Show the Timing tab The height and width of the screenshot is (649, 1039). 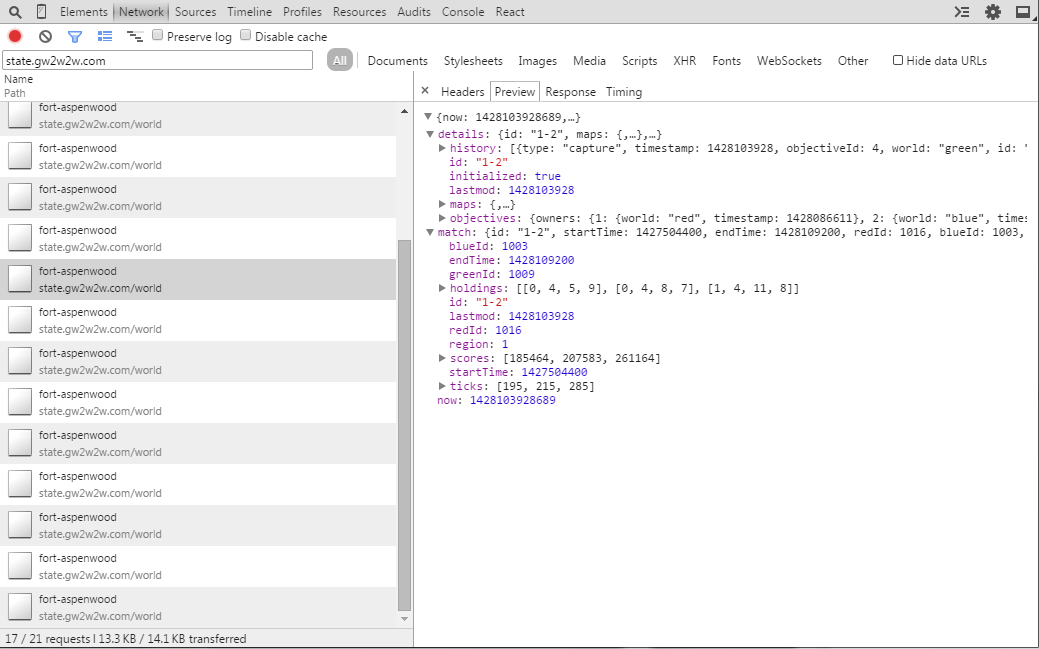tap(624, 91)
